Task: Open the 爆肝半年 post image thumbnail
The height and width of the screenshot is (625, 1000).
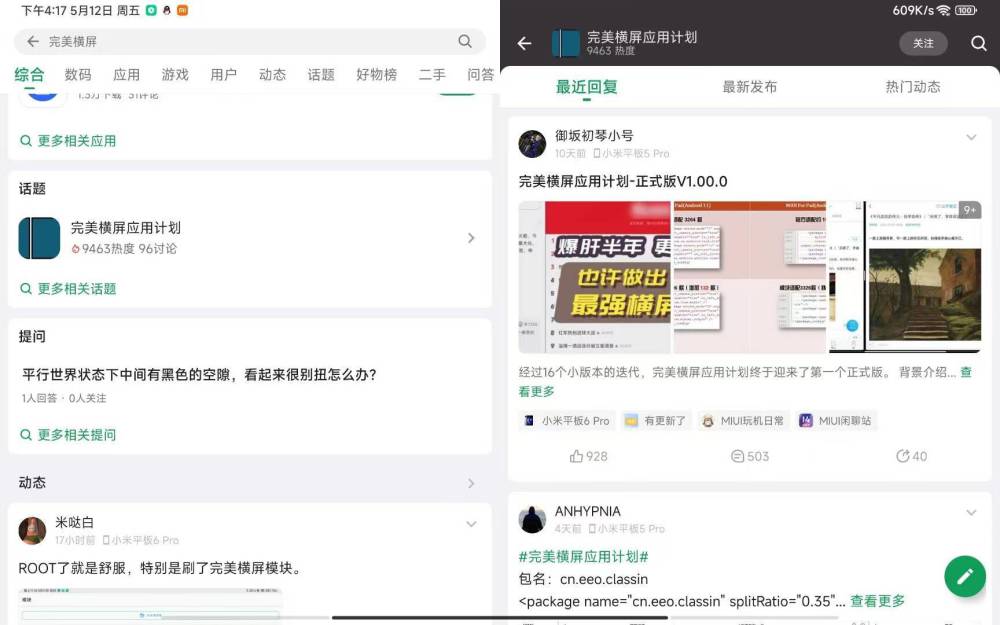Action: tap(595, 277)
